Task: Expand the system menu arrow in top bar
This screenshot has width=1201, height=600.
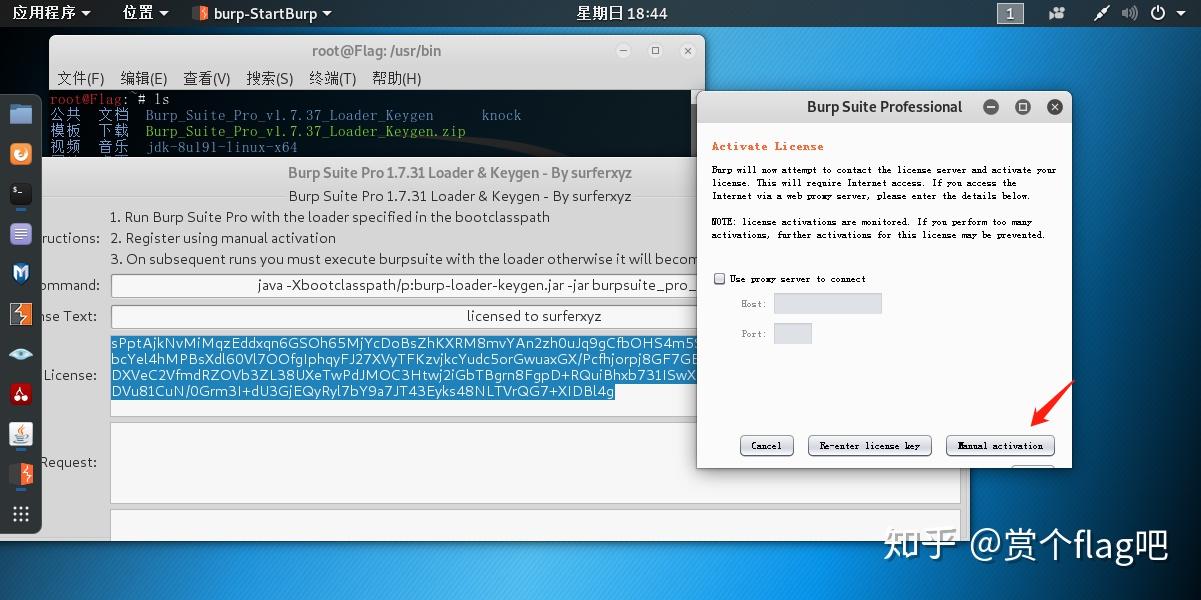Action: point(1183,13)
